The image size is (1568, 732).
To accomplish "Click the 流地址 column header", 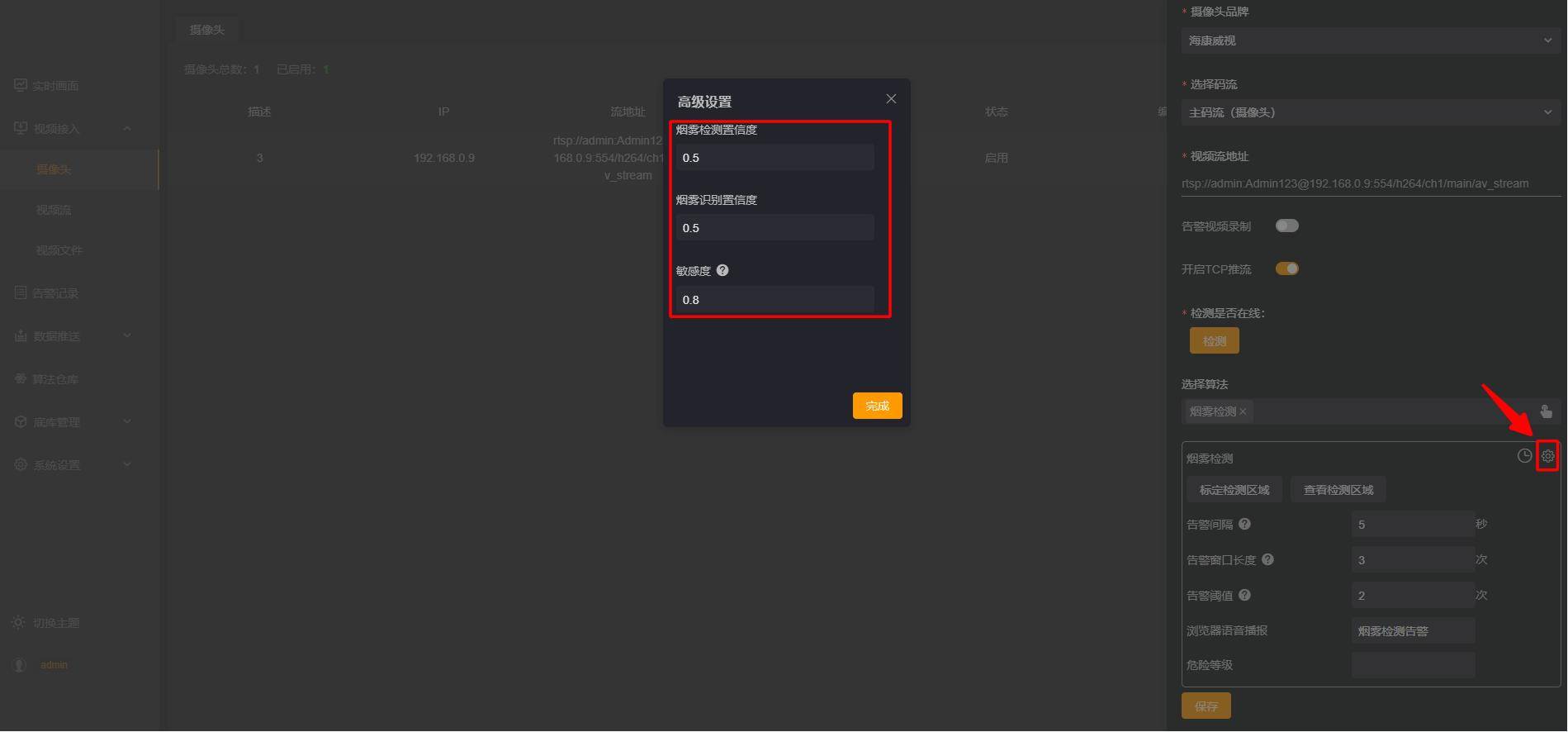I will coord(628,112).
